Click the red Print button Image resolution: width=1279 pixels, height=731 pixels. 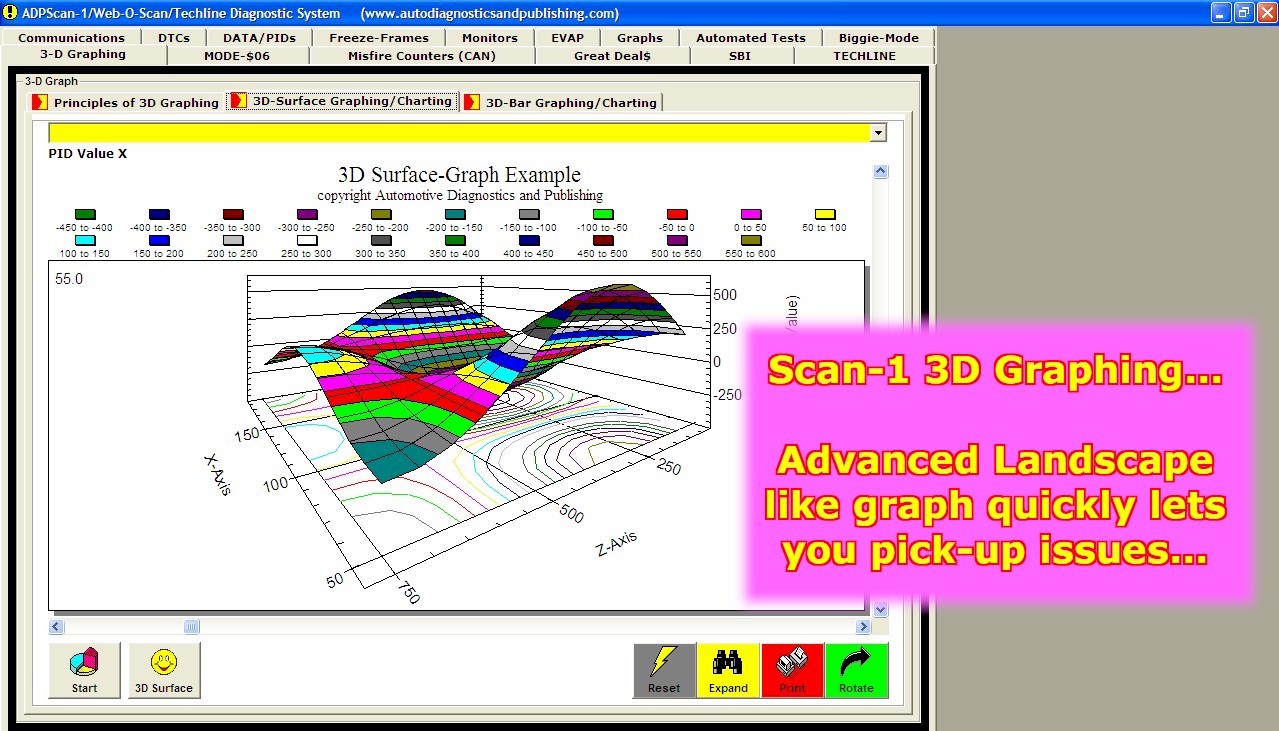coord(792,670)
